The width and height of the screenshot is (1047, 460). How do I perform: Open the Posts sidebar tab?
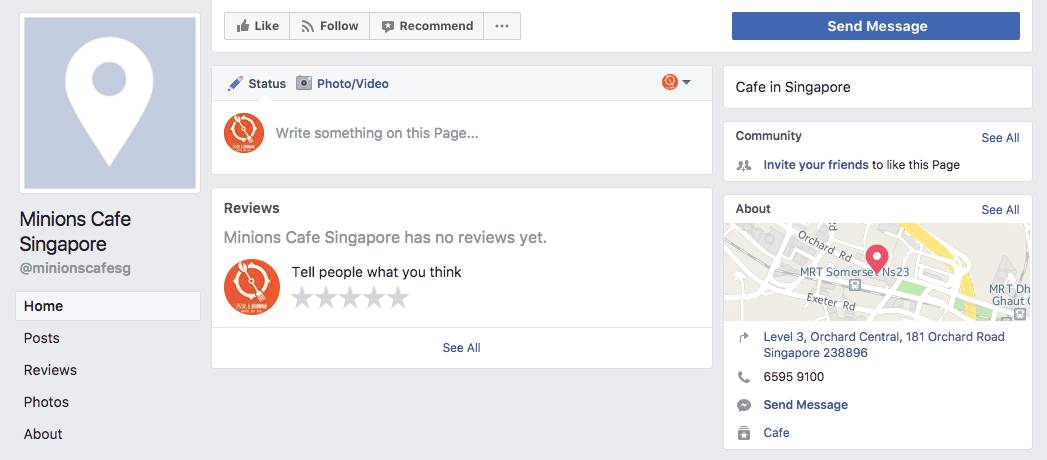42,338
